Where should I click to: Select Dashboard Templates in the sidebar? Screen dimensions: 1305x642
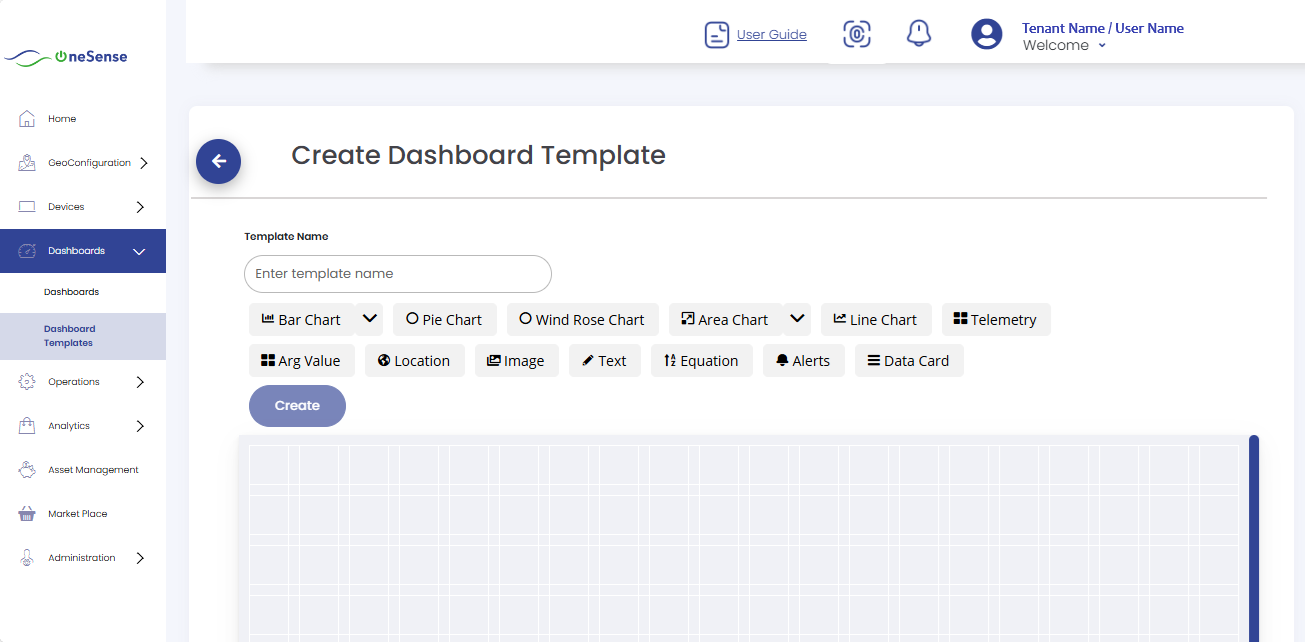69,335
